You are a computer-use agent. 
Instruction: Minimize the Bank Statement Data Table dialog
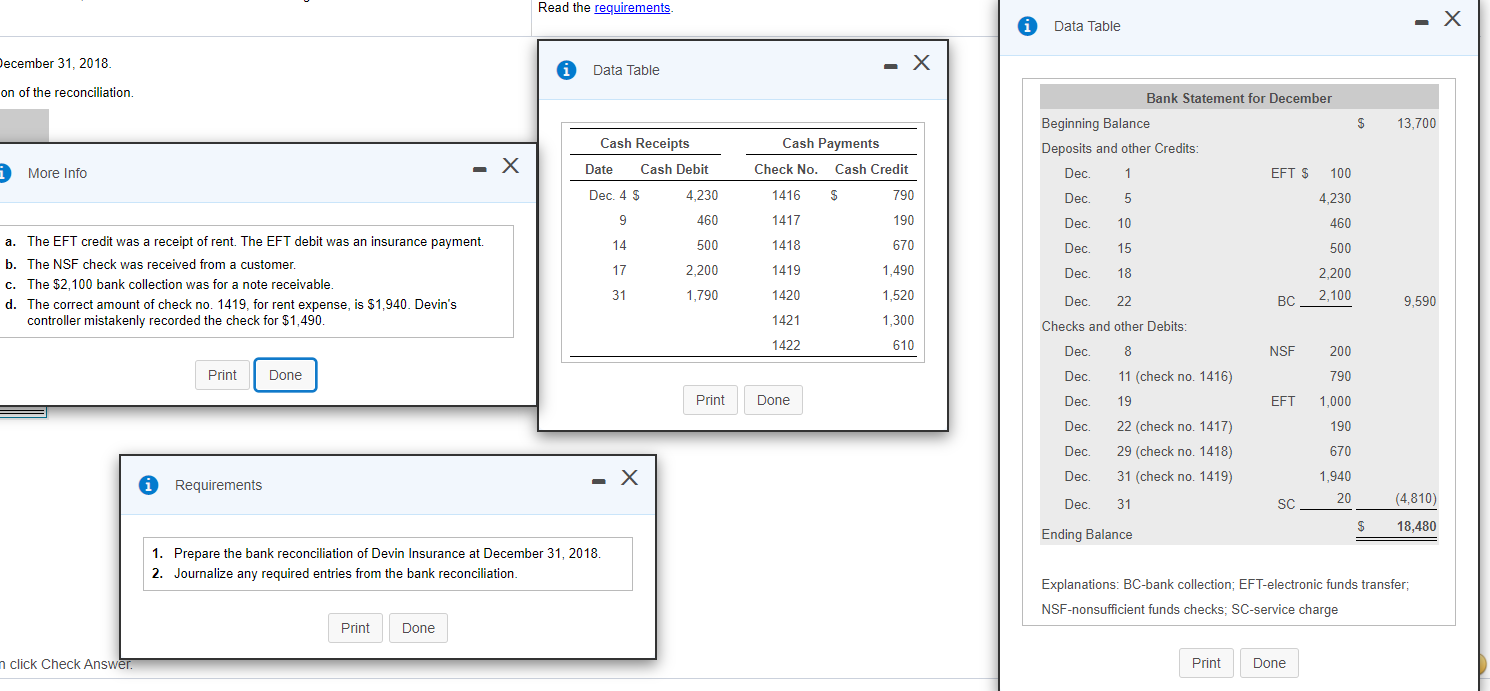pyautogui.click(x=1422, y=24)
